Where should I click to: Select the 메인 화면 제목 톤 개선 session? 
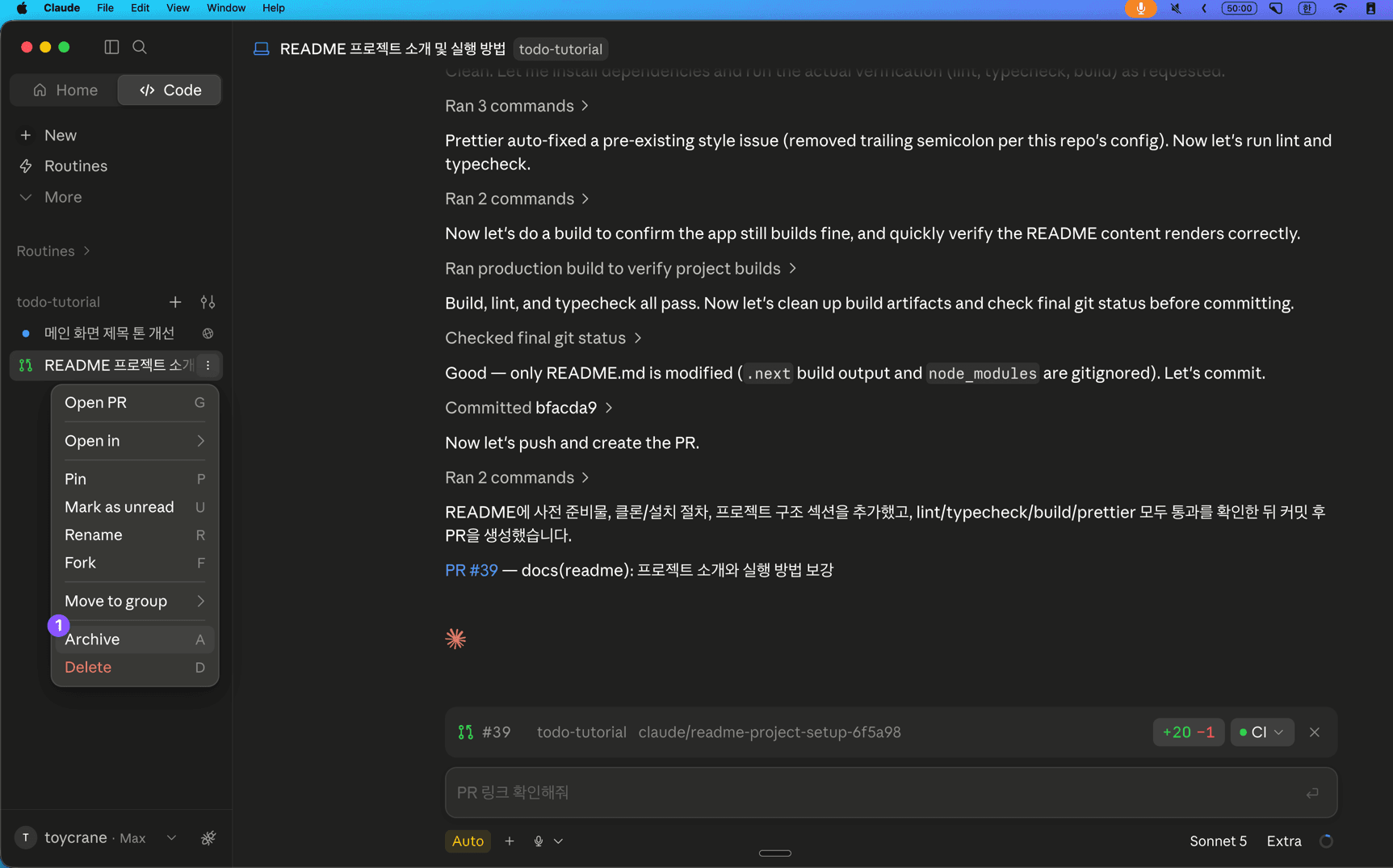pos(109,333)
